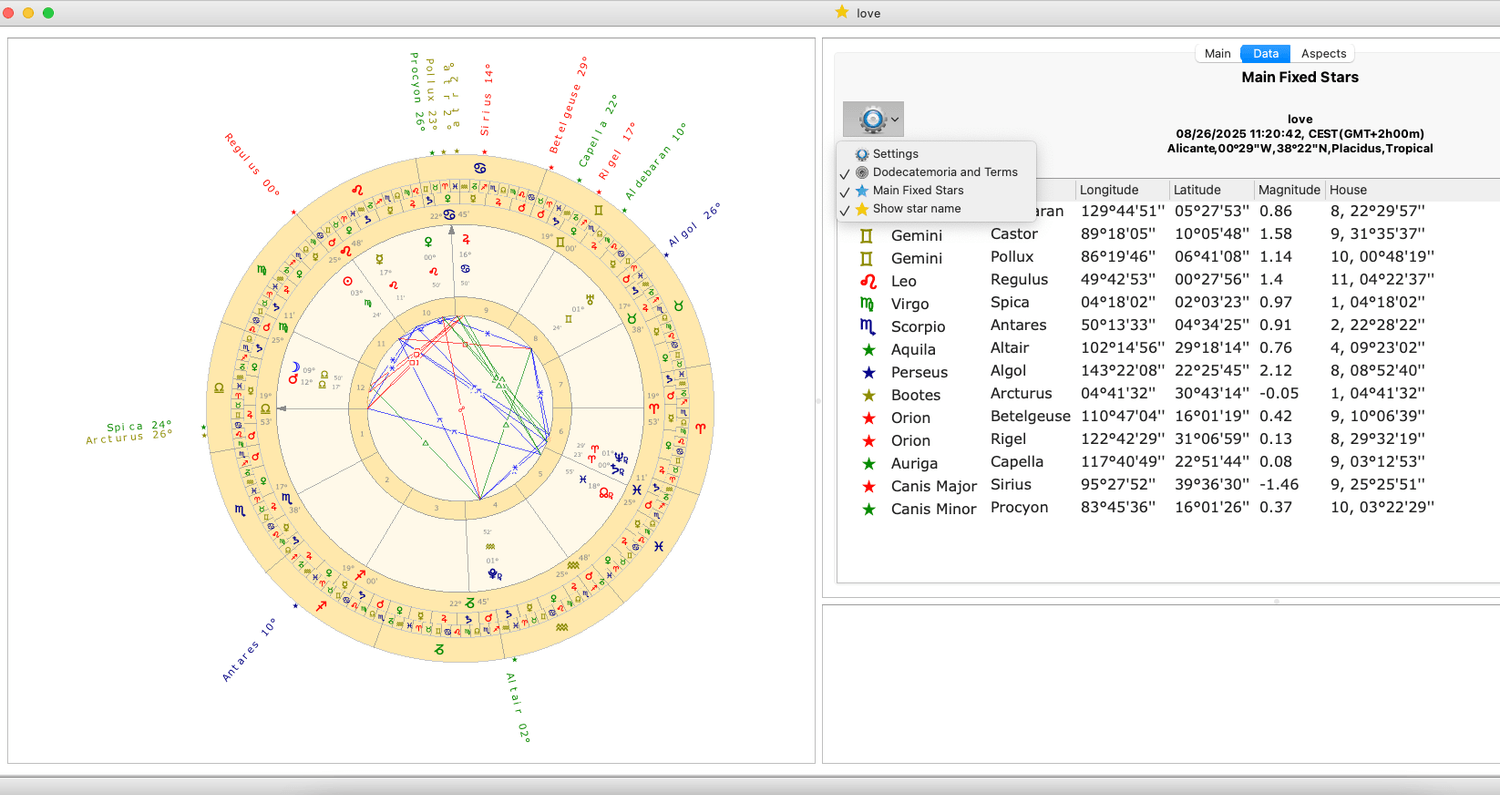Image resolution: width=1500 pixels, height=795 pixels.
Task: Uncheck Dodecatemoria and Terms option
Action: tap(944, 172)
